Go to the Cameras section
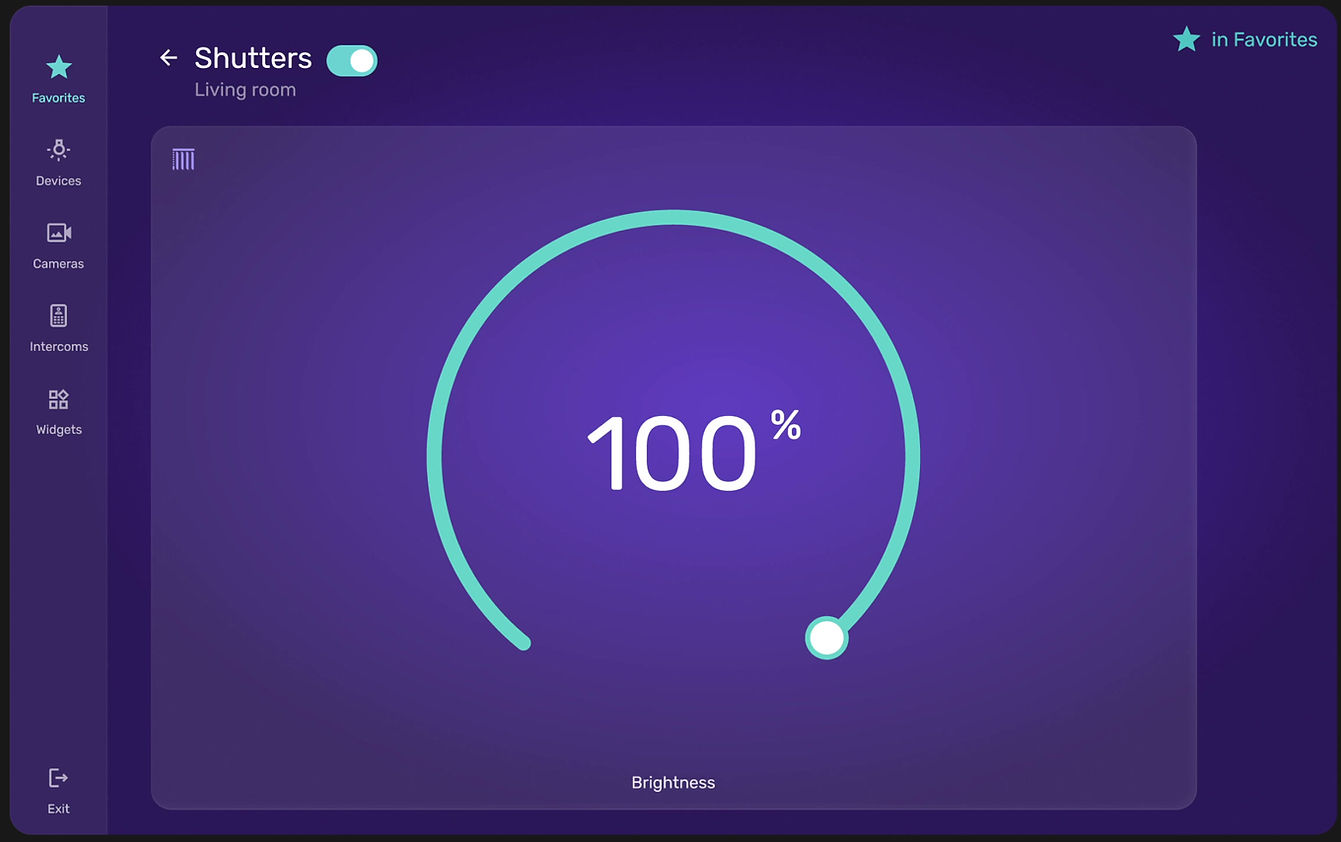 58,246
